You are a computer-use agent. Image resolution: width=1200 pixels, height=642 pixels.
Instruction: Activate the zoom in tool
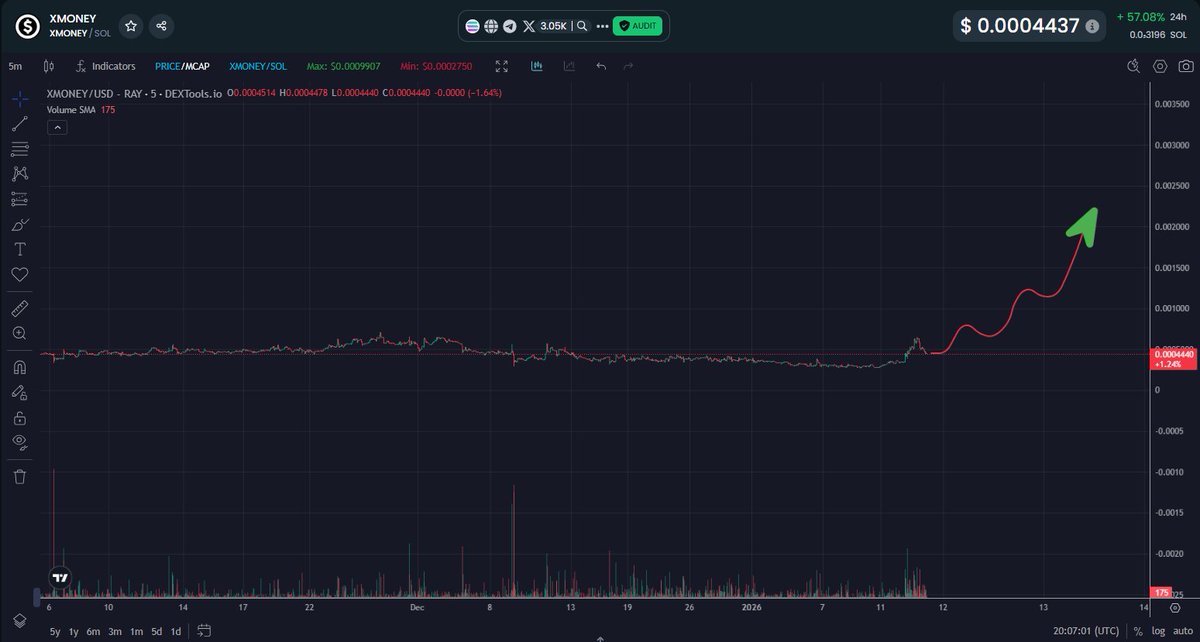point(20,333)
